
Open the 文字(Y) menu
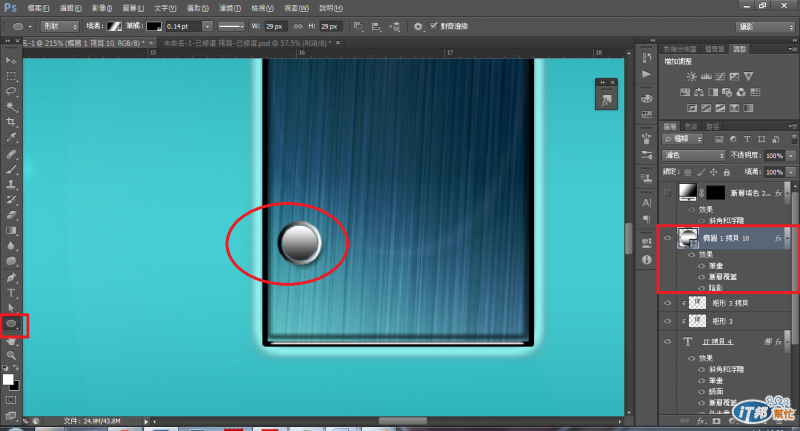(x=165, y=8)
